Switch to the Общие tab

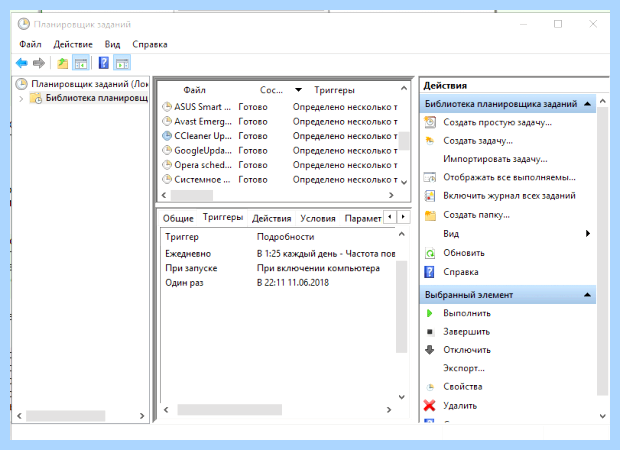tap(178, 218)
